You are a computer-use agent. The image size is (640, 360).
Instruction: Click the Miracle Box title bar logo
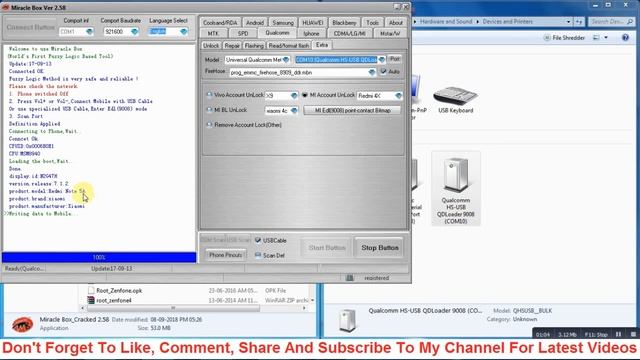[x=6, y=7]
